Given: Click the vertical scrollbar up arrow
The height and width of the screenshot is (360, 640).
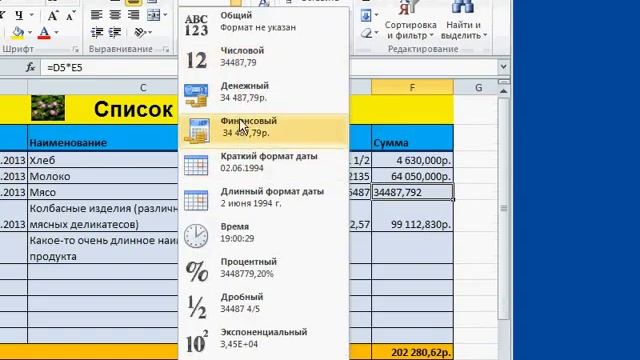Looking at the screenshot, I should pyautogui.click(x=504, y=91).
